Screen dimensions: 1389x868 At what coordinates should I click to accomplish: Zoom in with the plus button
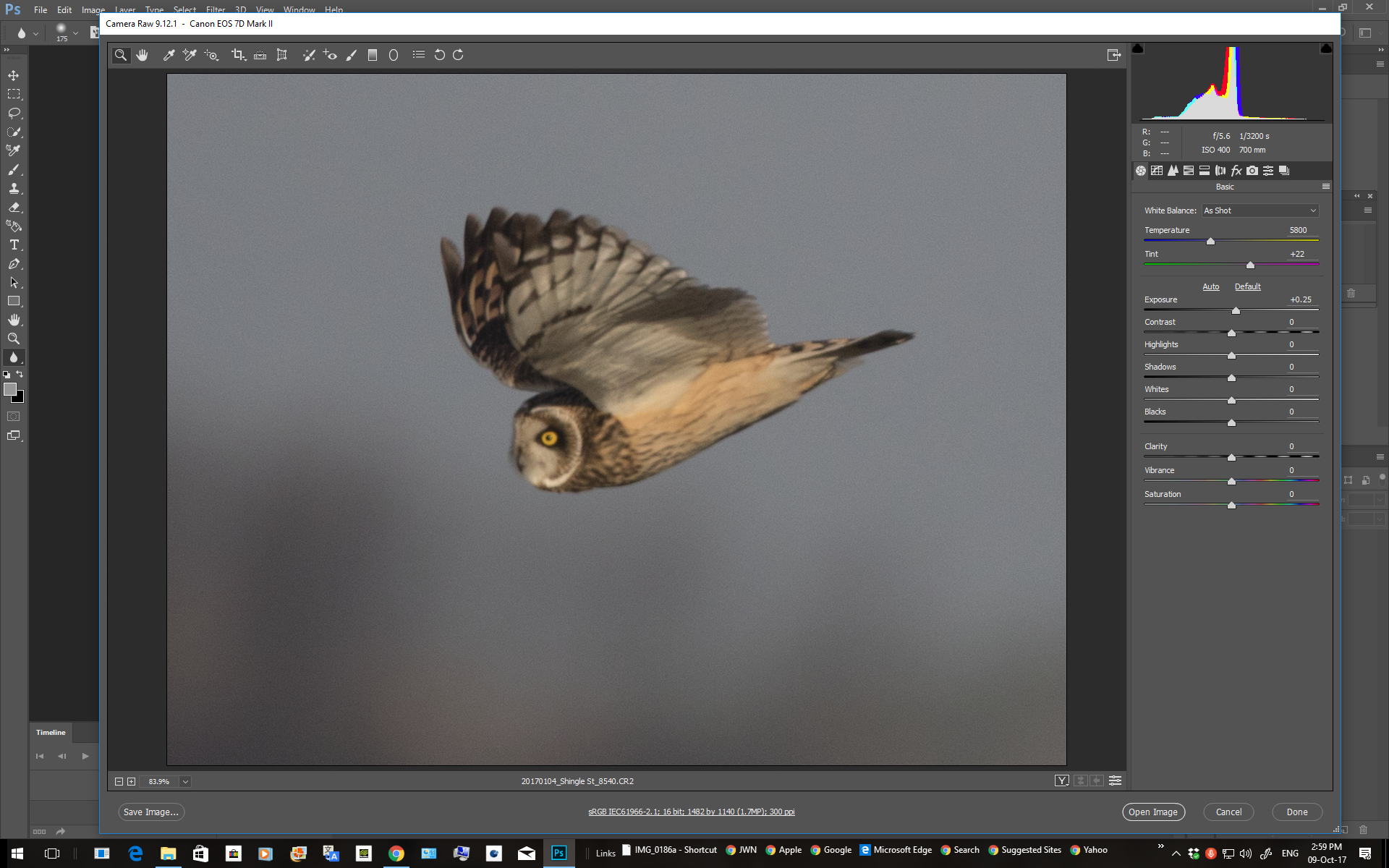tap(131, 781)
